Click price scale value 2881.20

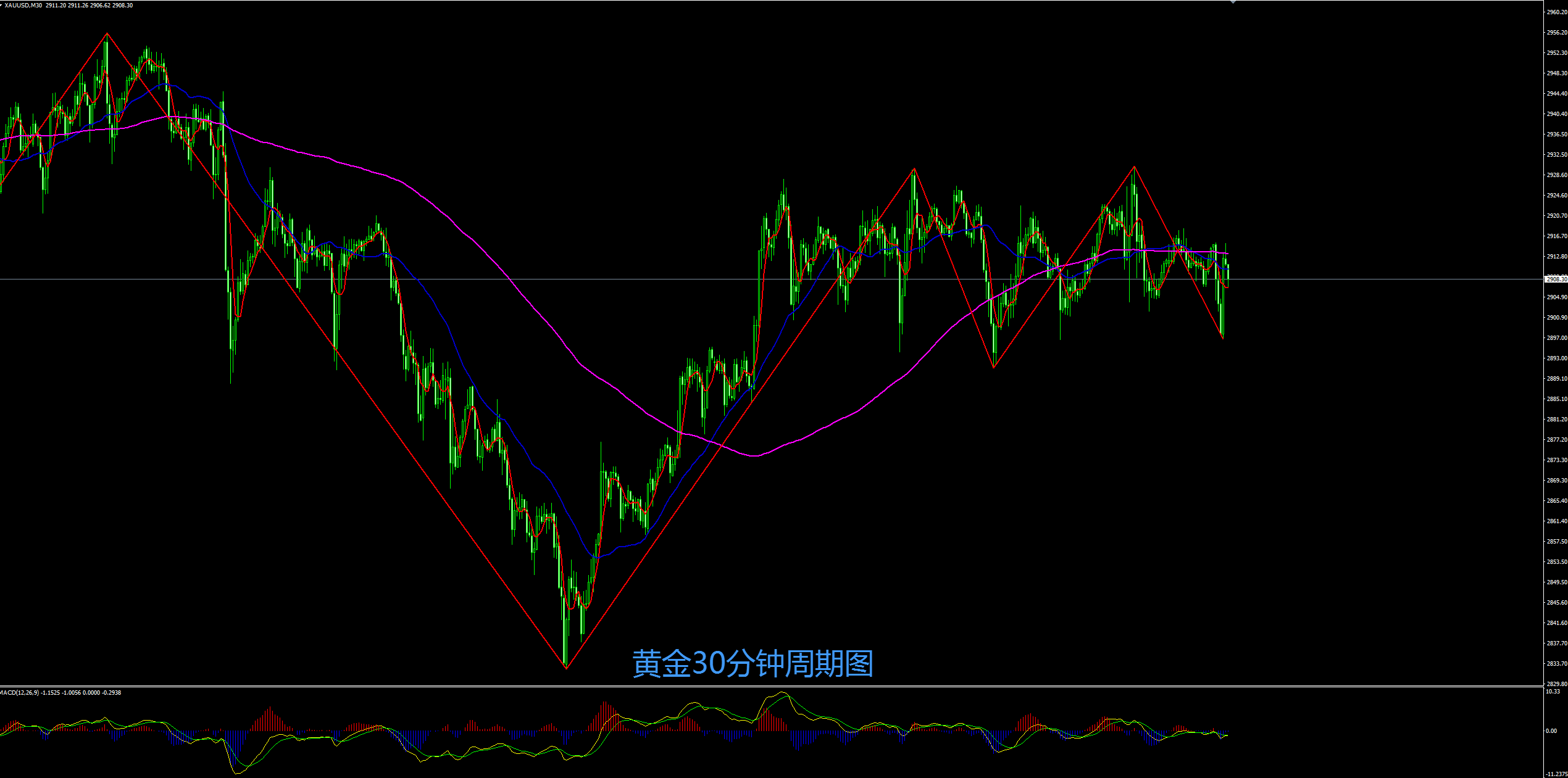(x=1557, y=420)
